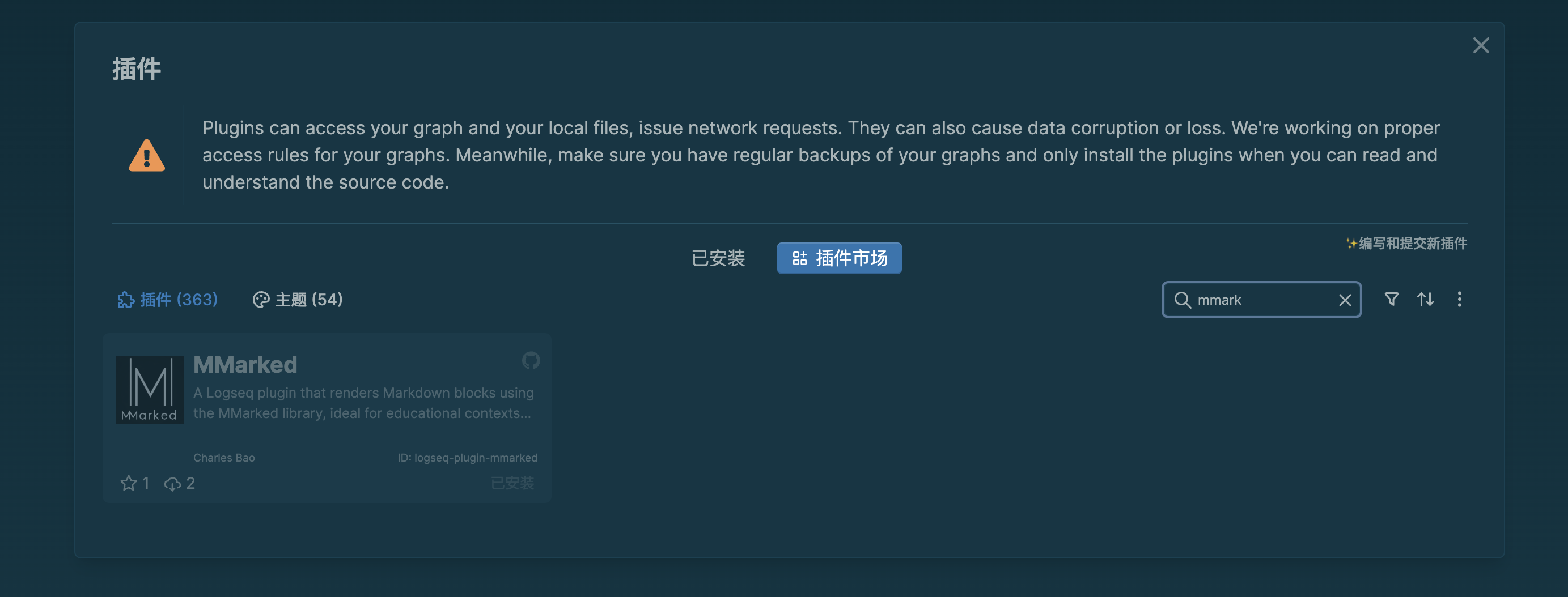This screenshot has width=1568, height=597.
Task: Click the sort arrows icon
Action: point(1425,299)
